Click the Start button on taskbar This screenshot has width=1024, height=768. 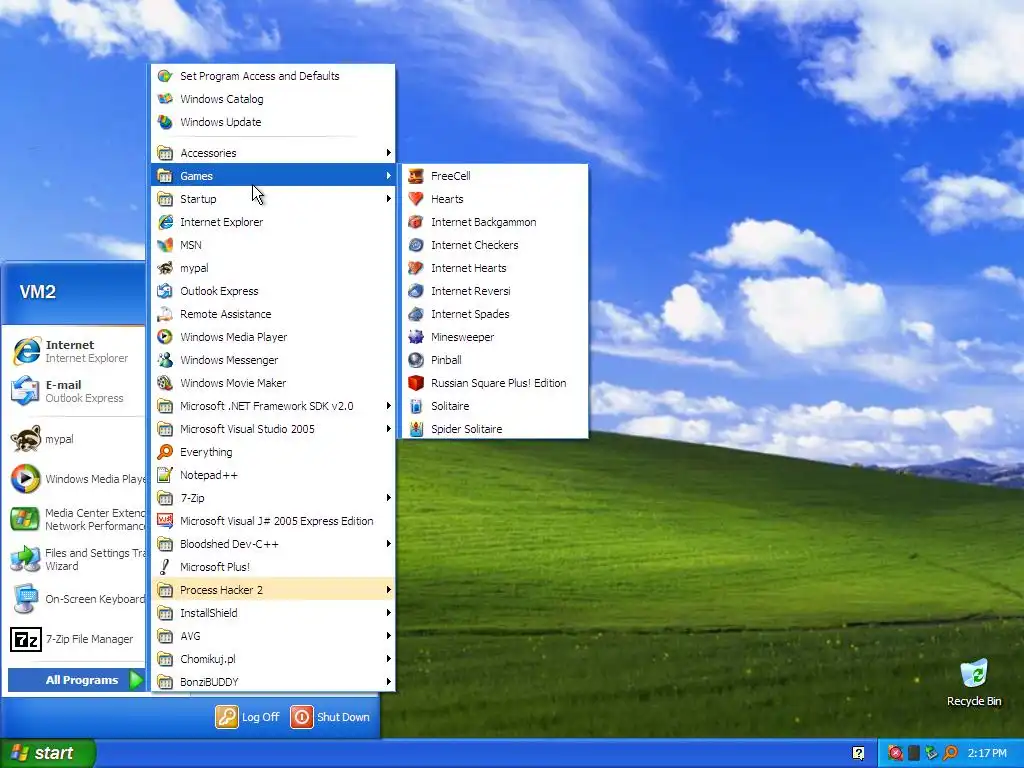pos(48,753)
